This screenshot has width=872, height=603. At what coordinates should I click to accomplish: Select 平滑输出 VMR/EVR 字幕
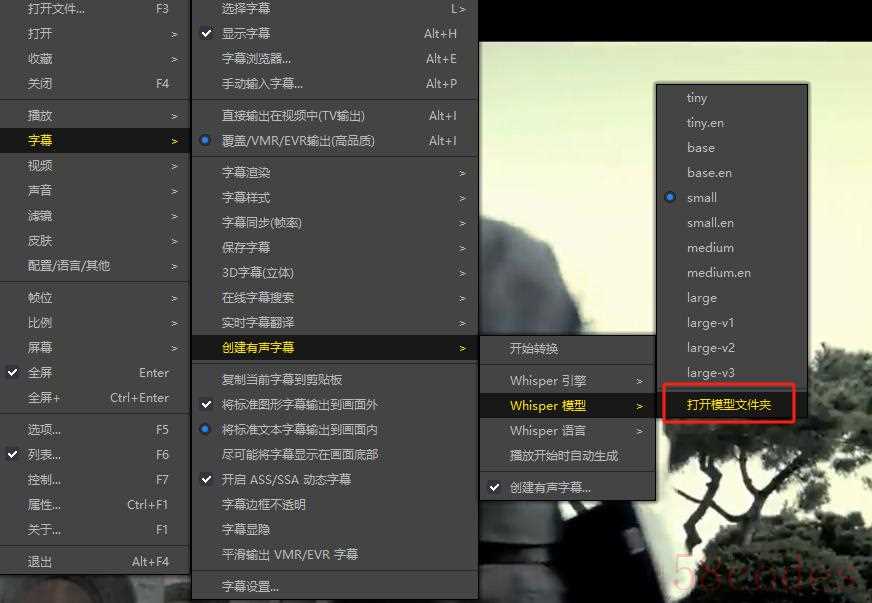click(x=334, y=555)
